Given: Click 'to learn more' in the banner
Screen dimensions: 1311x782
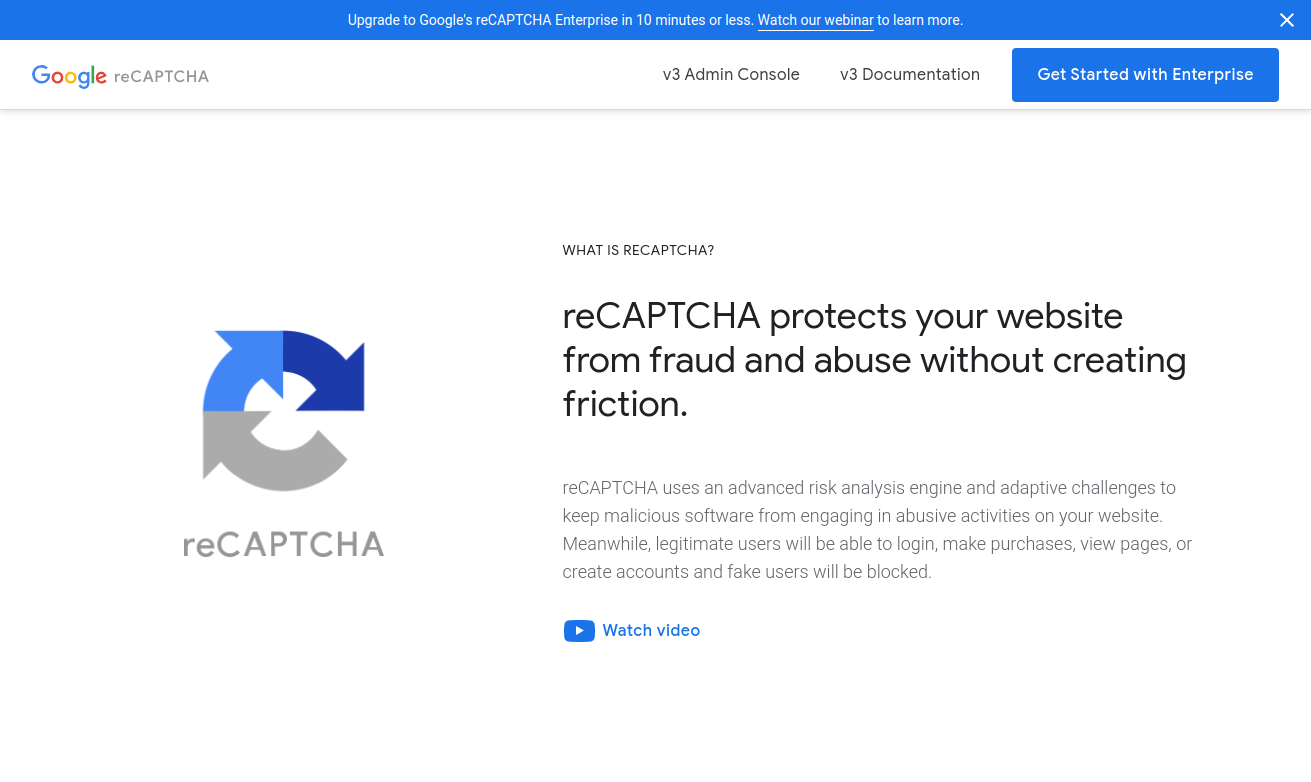Looking at the screenshot, I should 920,20.
